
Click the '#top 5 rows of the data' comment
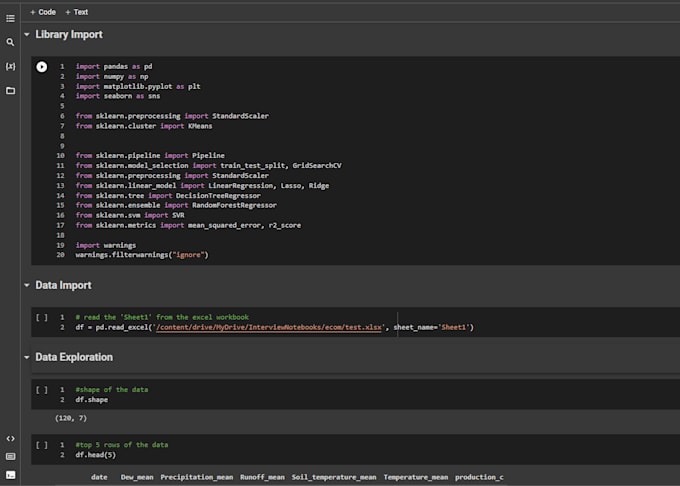tap(122, 445)
